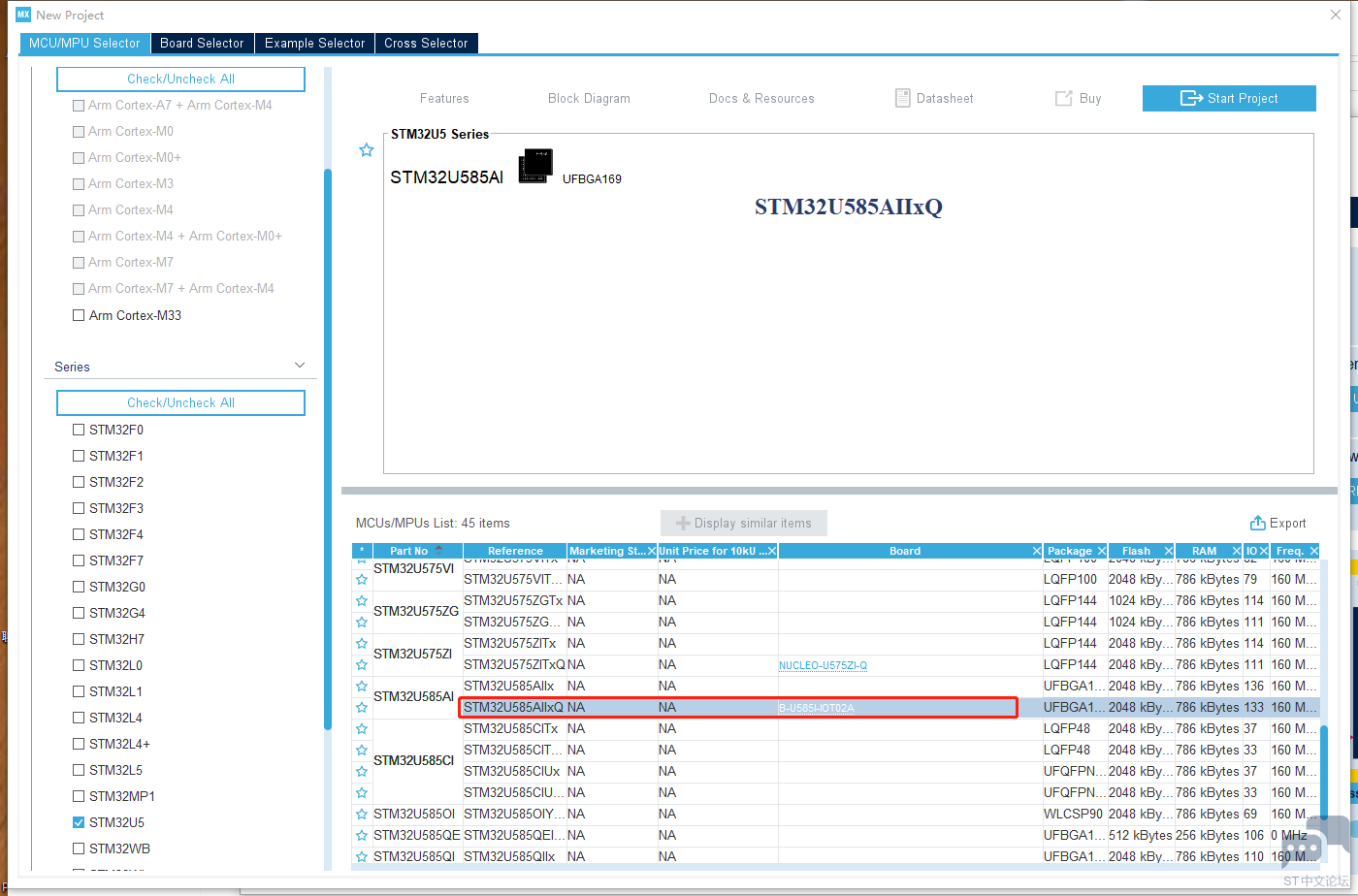
Task: Click the 512 kBytes flash cell
Action: coord(1141,835)
